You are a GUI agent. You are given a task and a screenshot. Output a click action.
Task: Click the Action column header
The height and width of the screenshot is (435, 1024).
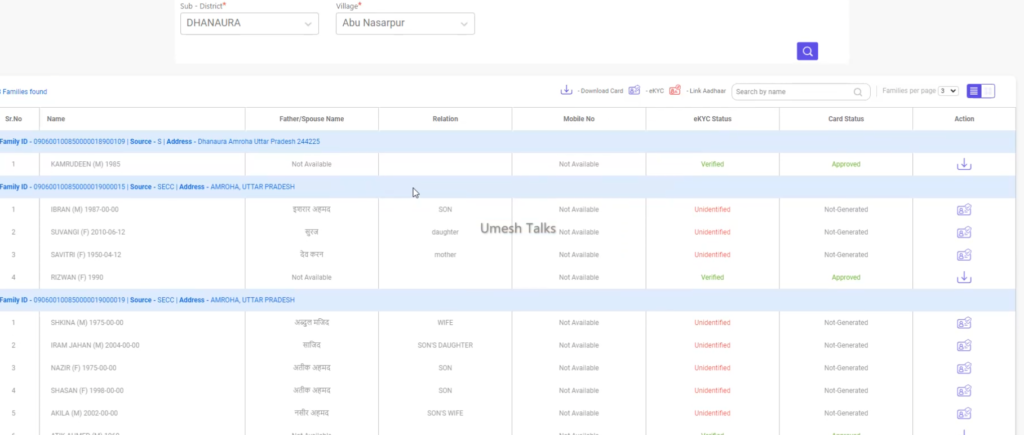964,119
